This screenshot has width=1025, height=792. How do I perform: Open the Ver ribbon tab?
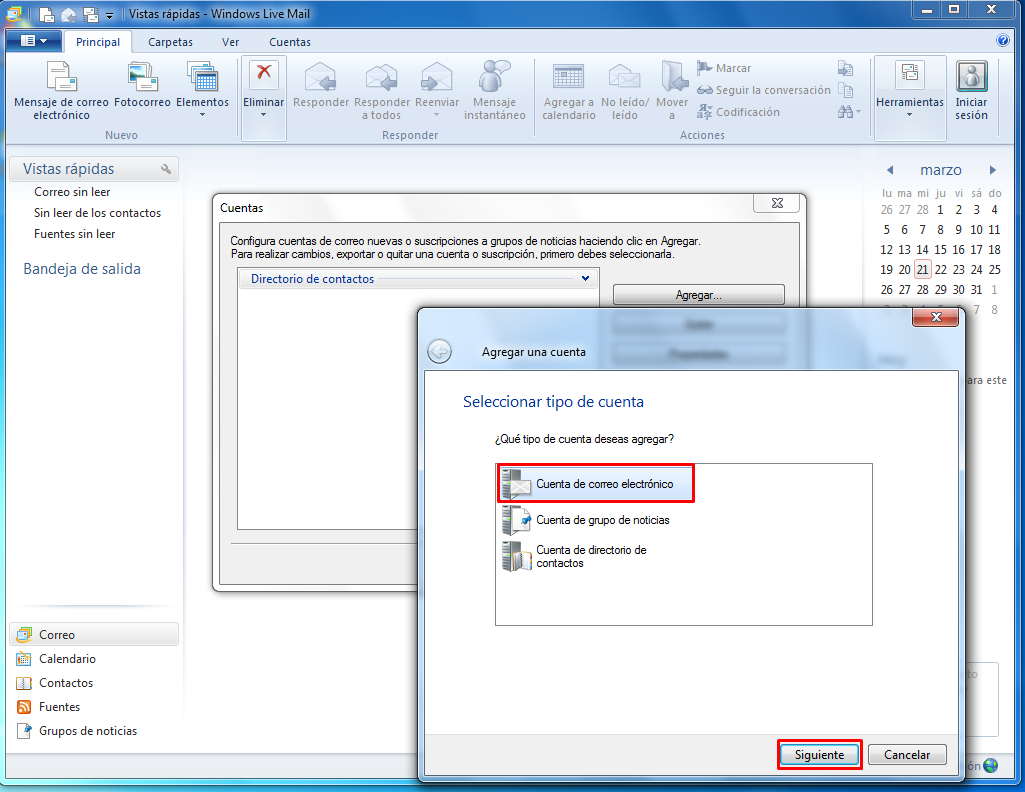(230, 42)
